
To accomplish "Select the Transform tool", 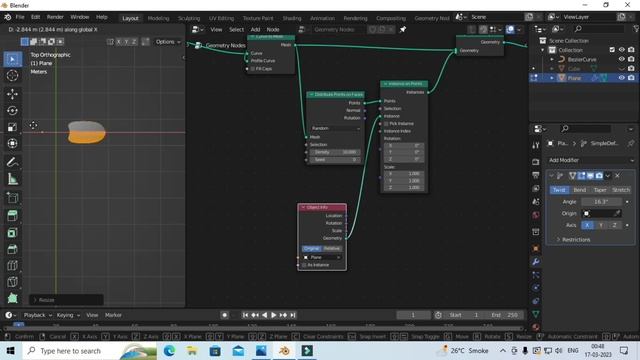I will pos(13,143).
